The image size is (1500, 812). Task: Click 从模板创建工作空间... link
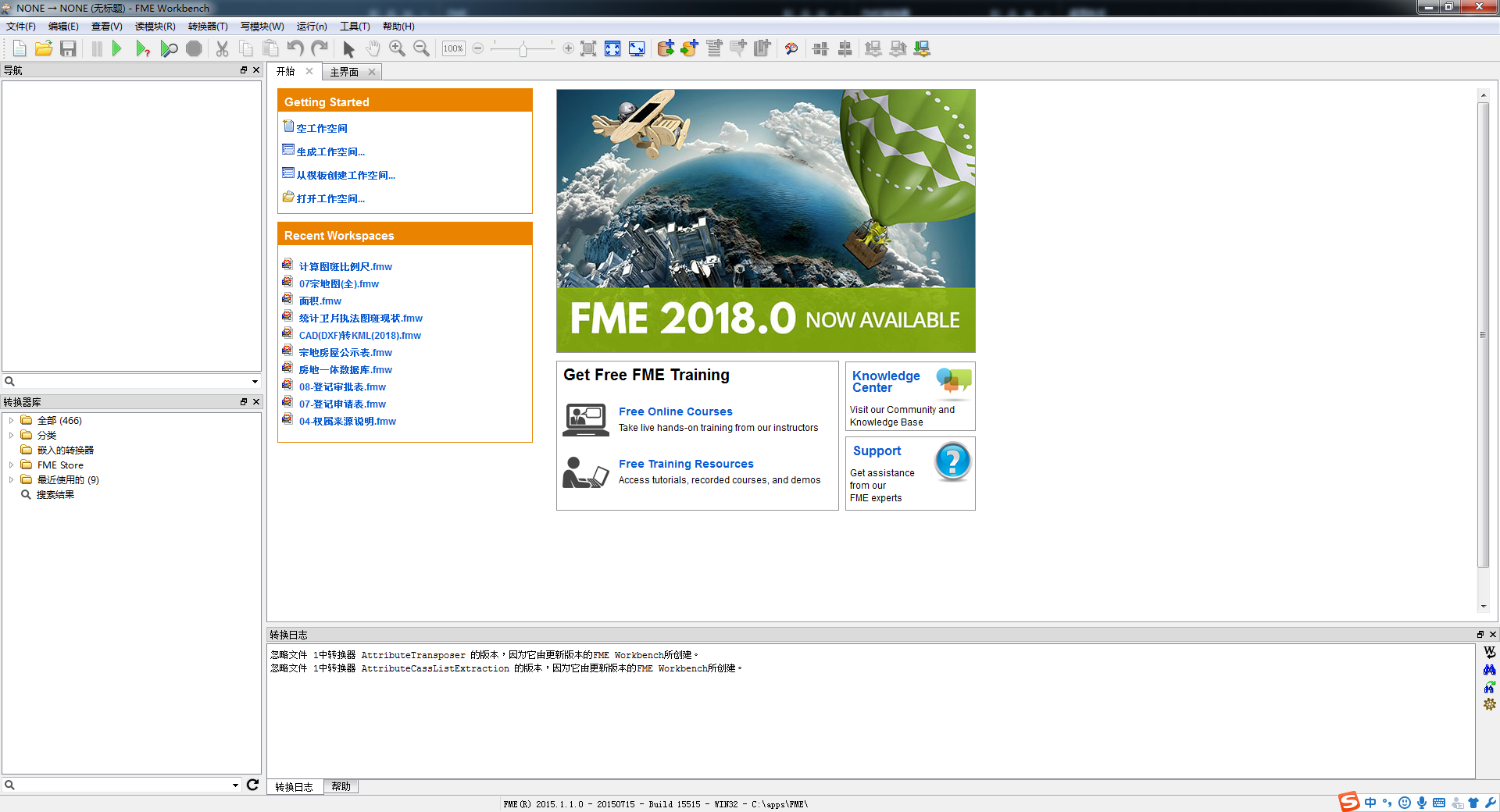346,175
